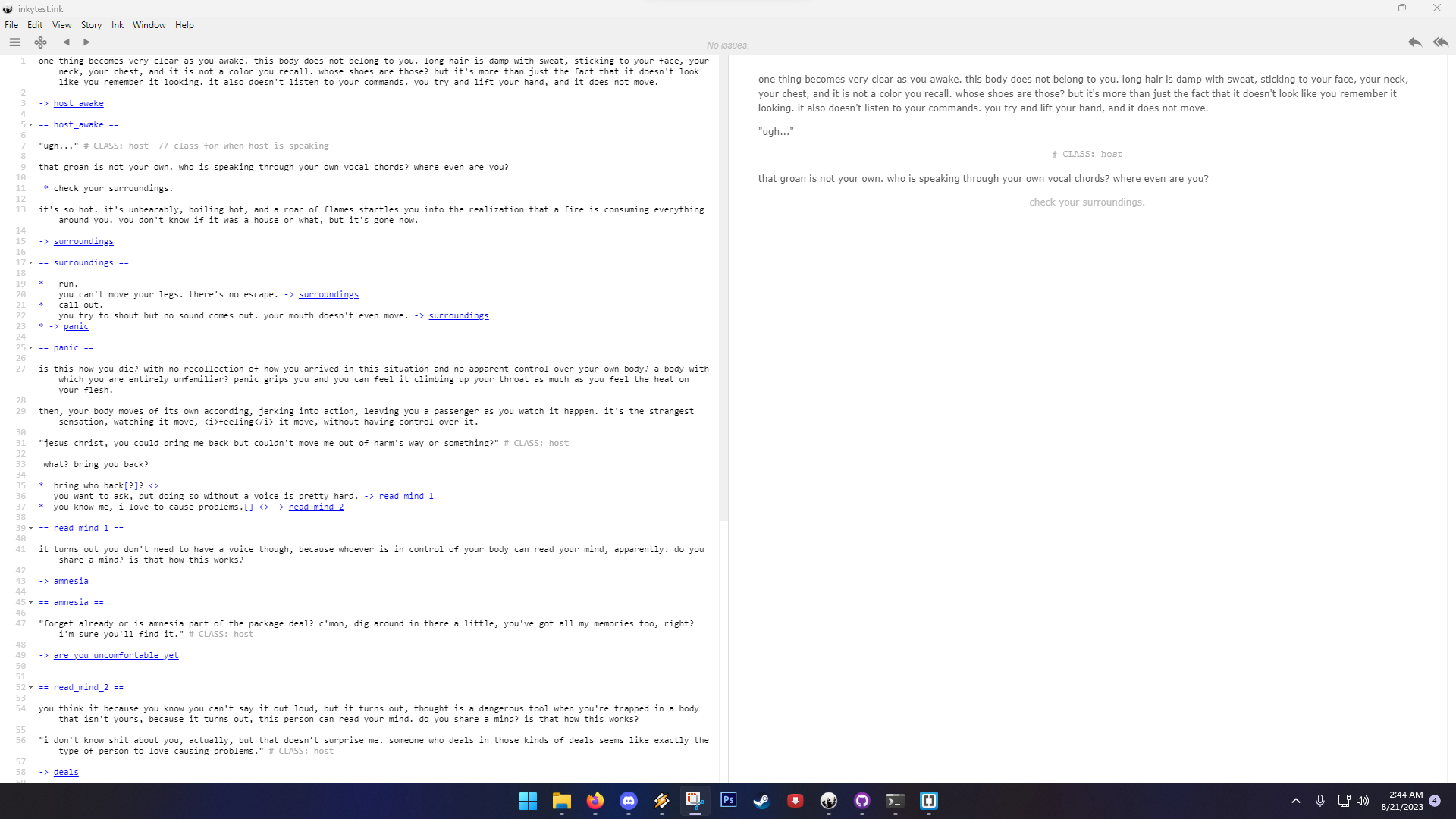Collapse the surroundings knot fold arrow
Screen dimensions: 1456x819
pyautogui.click(x=30, y=263)
